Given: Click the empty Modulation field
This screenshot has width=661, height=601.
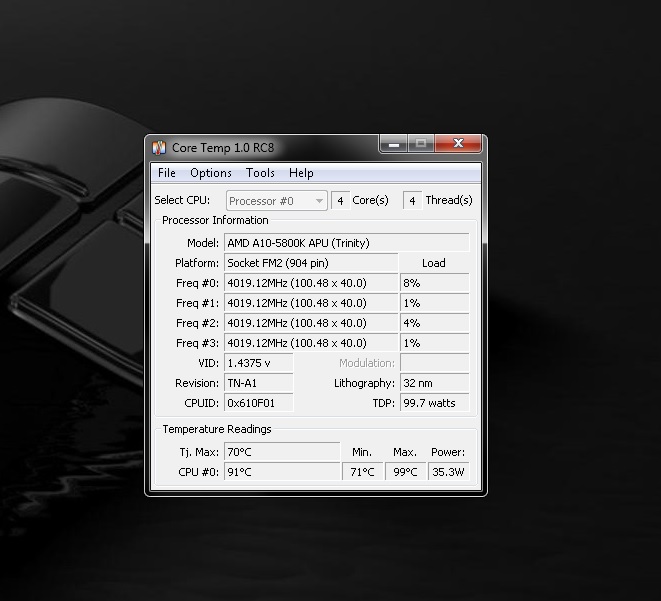Looking at the screenshot, I should 435,363.
